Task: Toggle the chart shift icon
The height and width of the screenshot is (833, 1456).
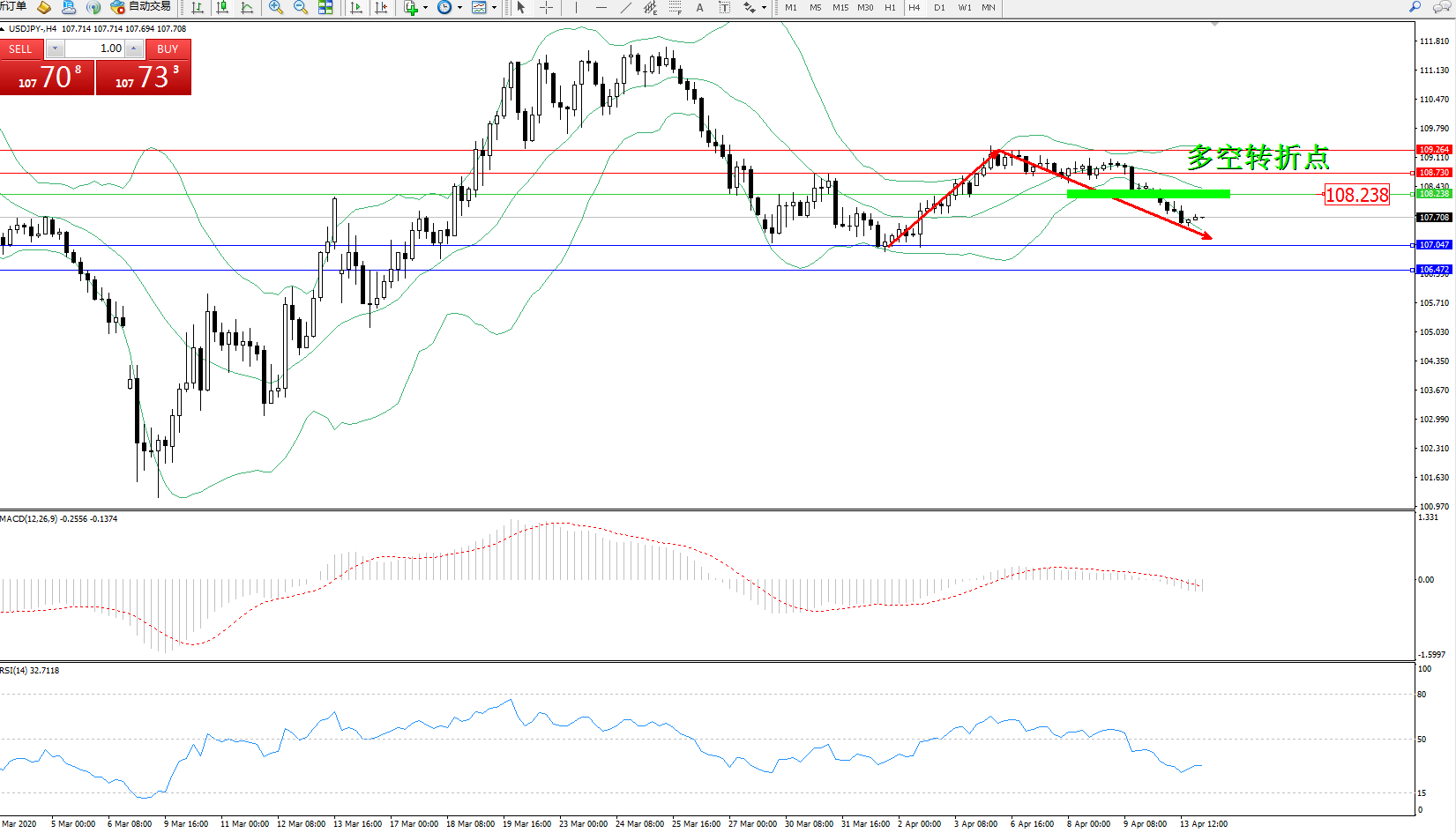Action: tap(381, 8)
